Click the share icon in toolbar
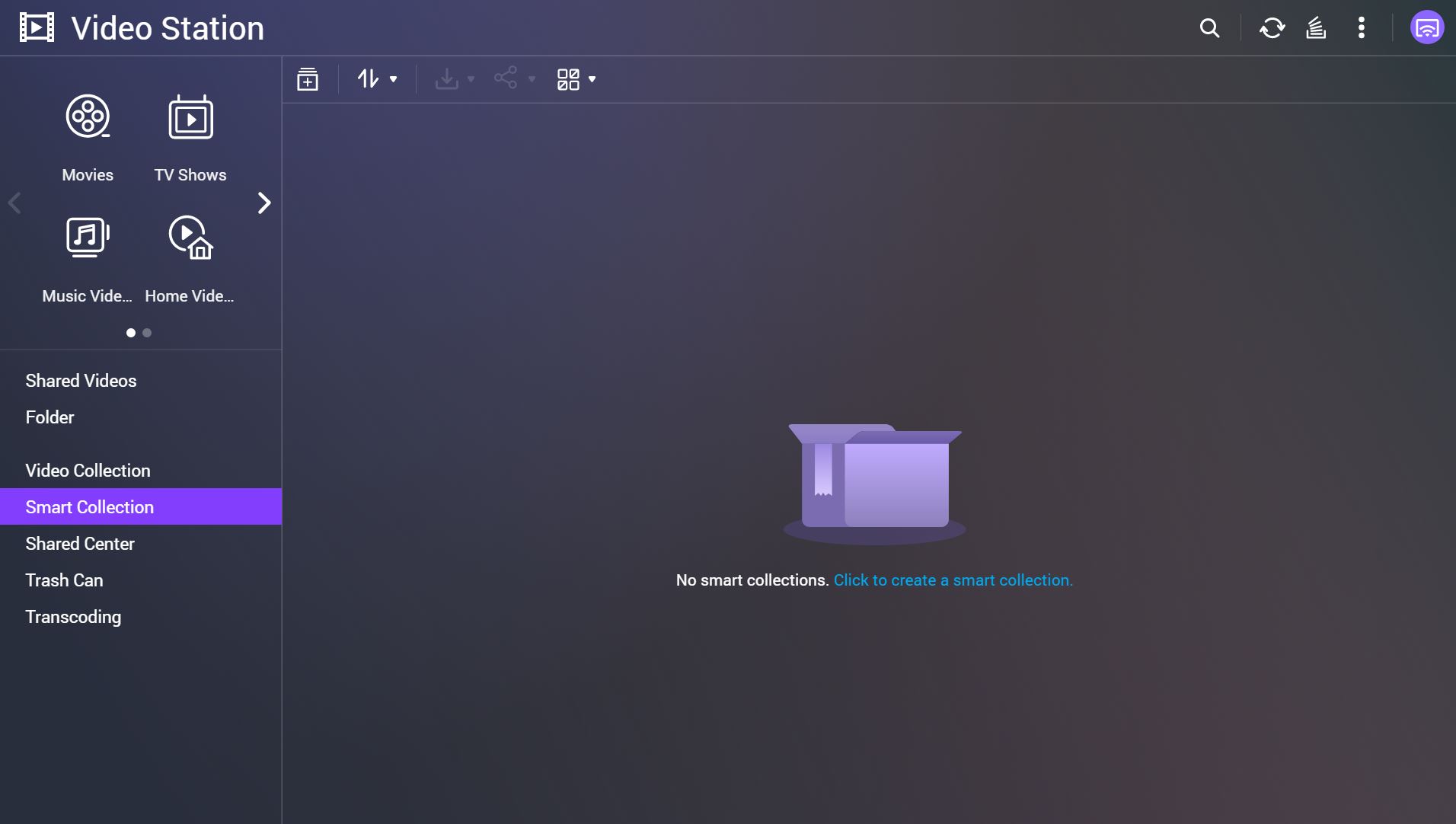 506,78
